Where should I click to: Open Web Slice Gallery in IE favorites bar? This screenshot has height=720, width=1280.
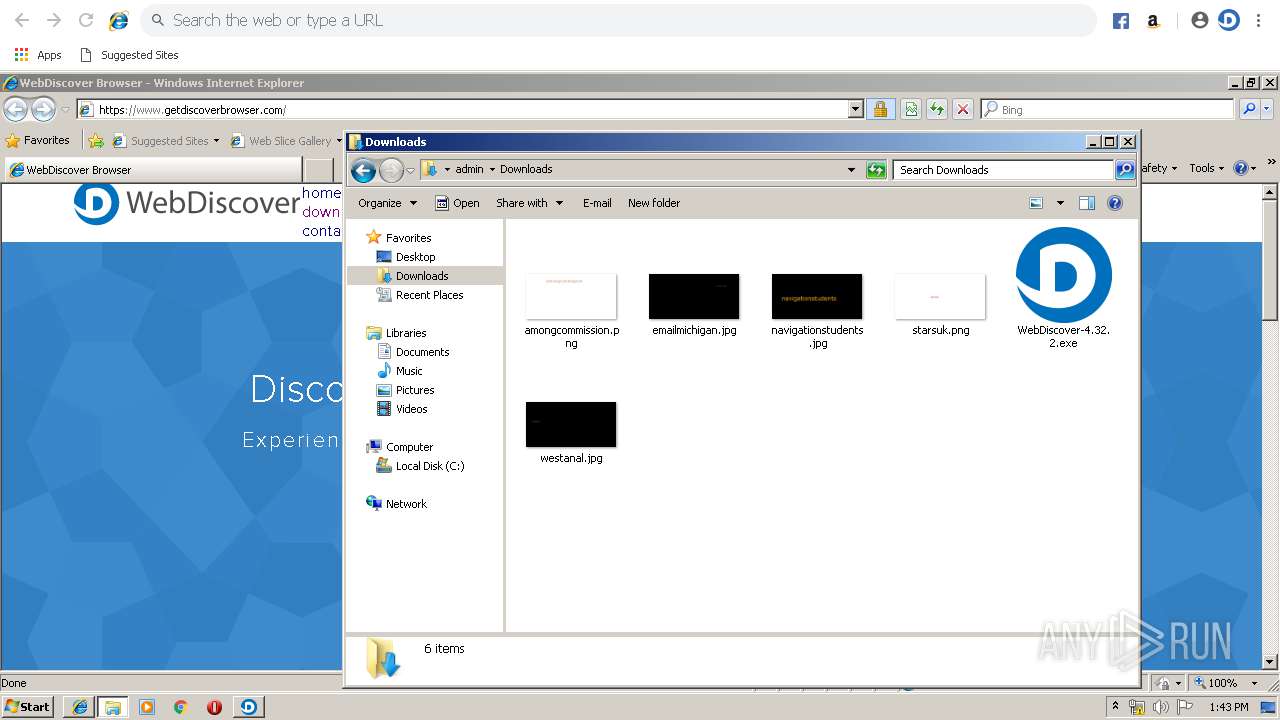click(286, 141)
